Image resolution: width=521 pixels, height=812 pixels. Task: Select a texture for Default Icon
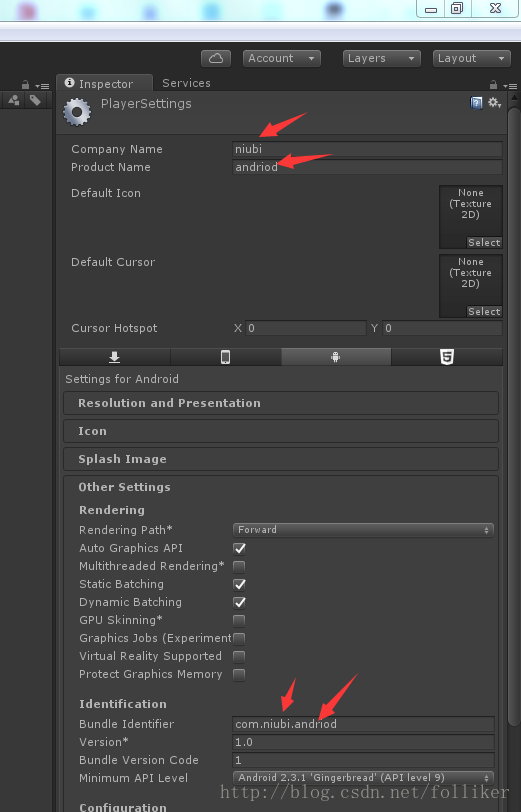(x=484, y=242)
